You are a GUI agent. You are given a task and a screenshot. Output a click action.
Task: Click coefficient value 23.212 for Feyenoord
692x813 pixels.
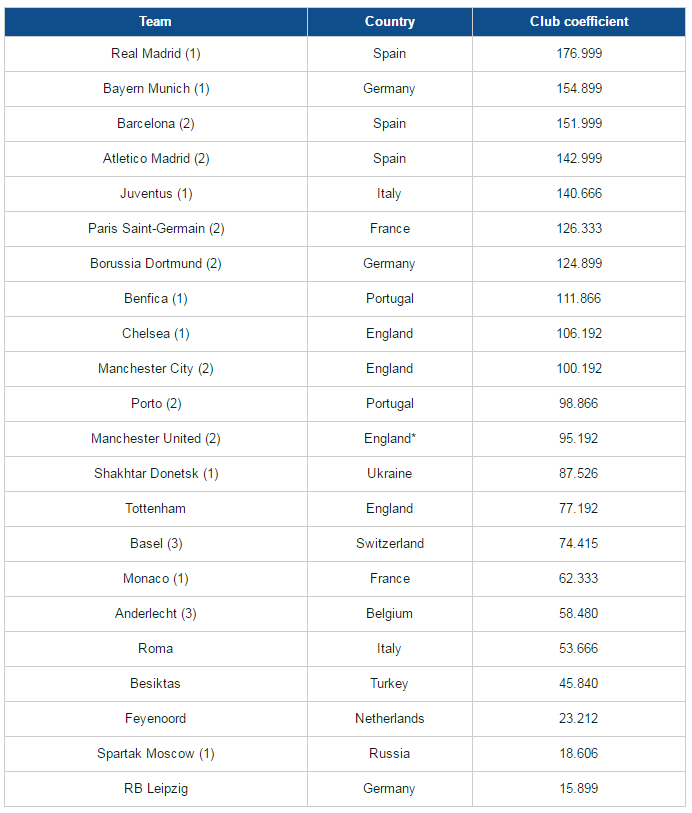pyautogui.click(x=579, y=718)
